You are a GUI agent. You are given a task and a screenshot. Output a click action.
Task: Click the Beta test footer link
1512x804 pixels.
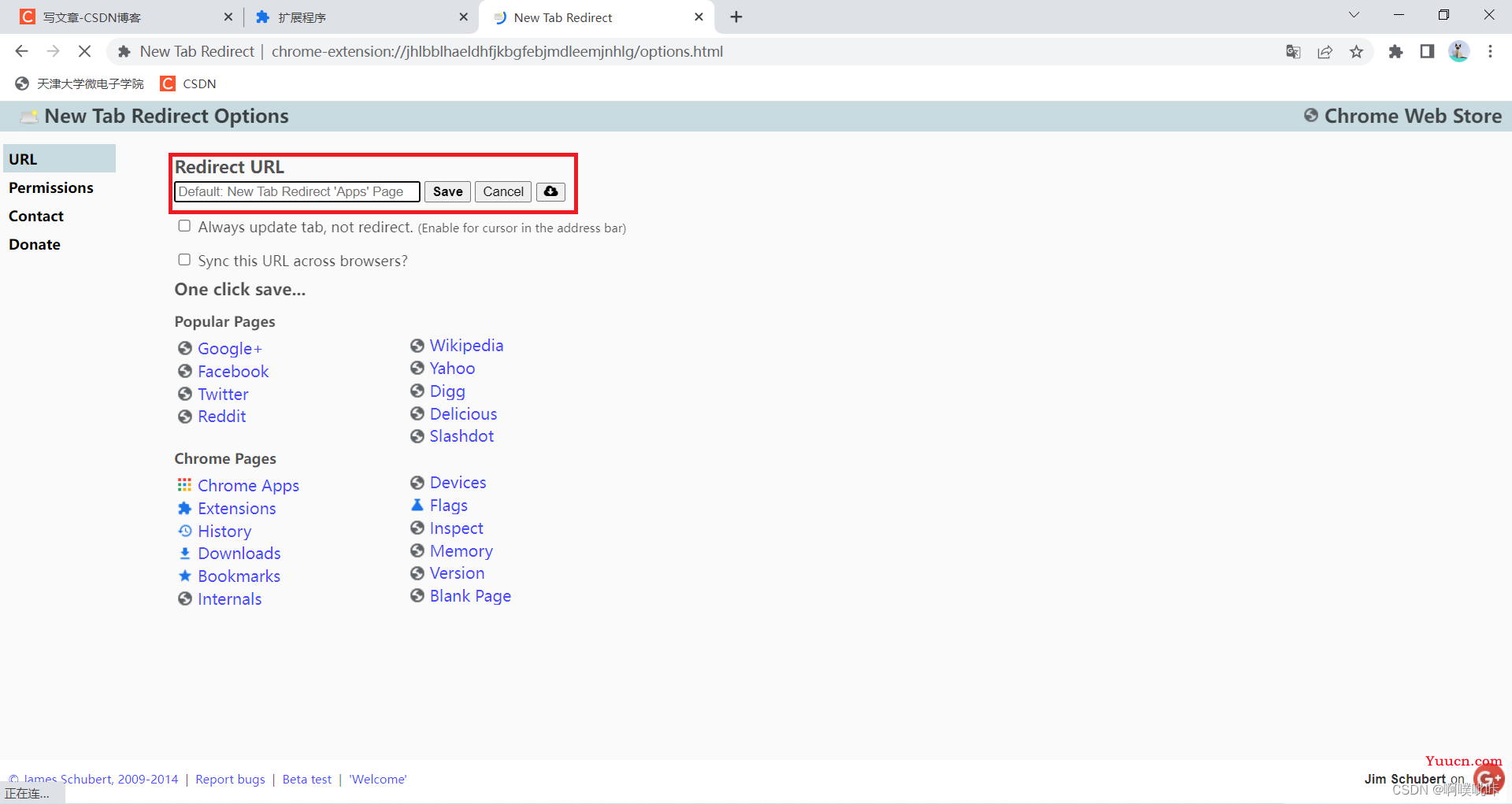coord(307,779)
